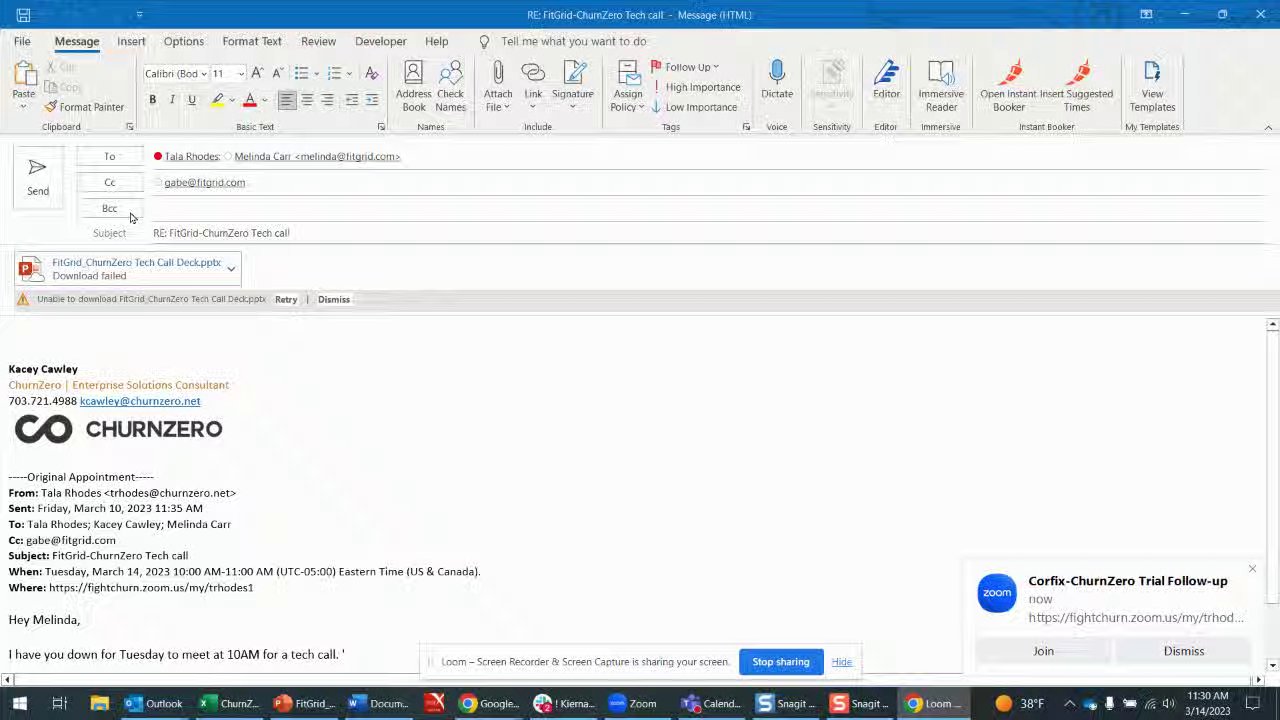This screenshot has width=1280, height=720.
Task: Dismiss the download failed warning
Action: [x=334, y=299]
